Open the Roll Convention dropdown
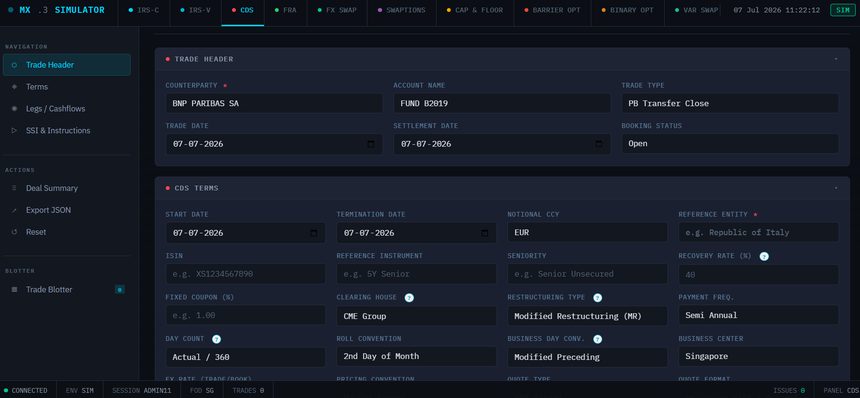Screen dimensions: 860x398 click(416, 356)
